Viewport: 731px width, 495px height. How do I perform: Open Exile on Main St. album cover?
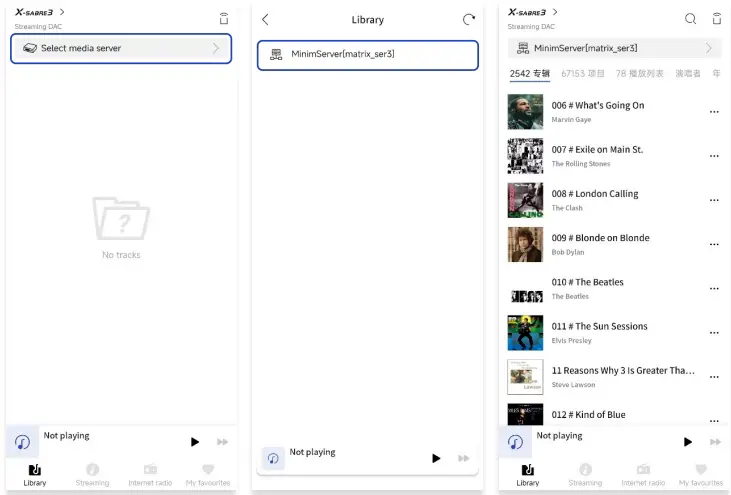click(x=525, y=156)
